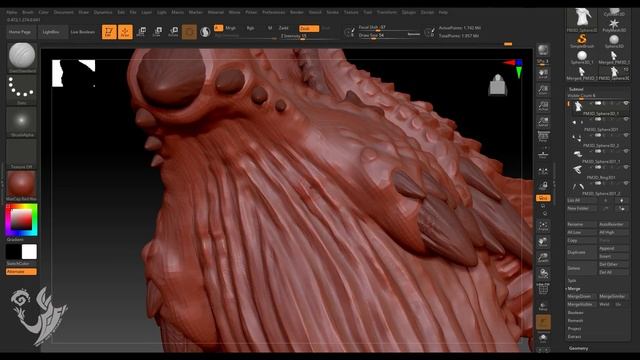Click the Actual size icon
640x360 pixels.
coord(543,106)
